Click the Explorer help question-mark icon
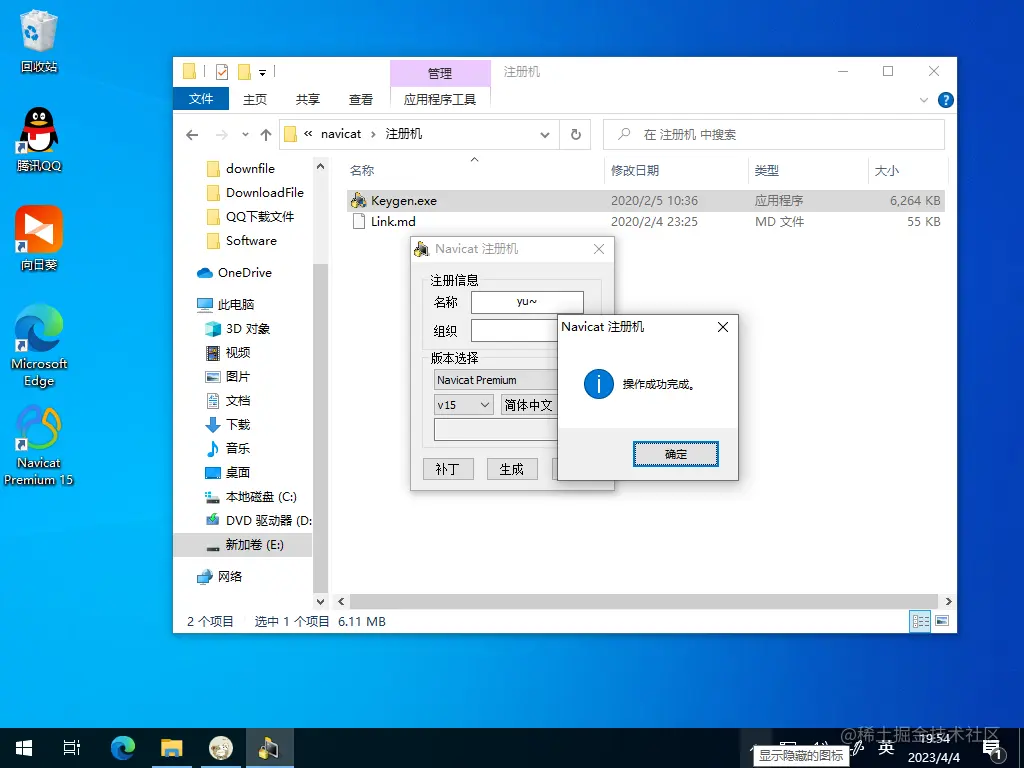The height and width of the screenshot is (768, 1024). click(945, 100)
